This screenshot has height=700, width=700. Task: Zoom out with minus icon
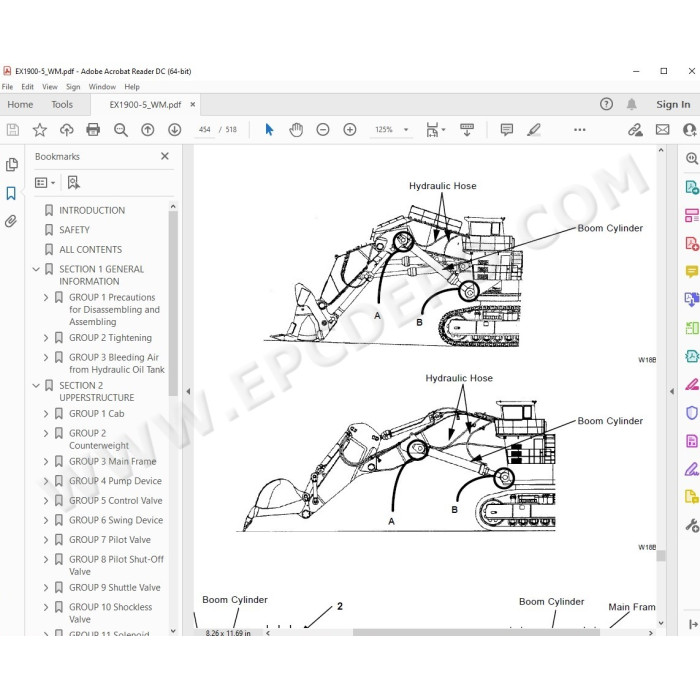(323, 130)
